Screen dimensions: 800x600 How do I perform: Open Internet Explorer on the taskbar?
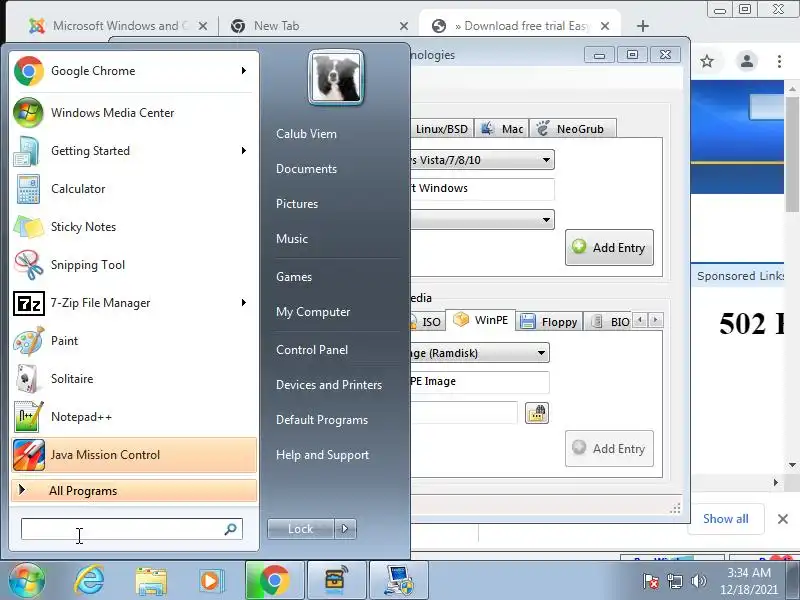click(89, 581)
